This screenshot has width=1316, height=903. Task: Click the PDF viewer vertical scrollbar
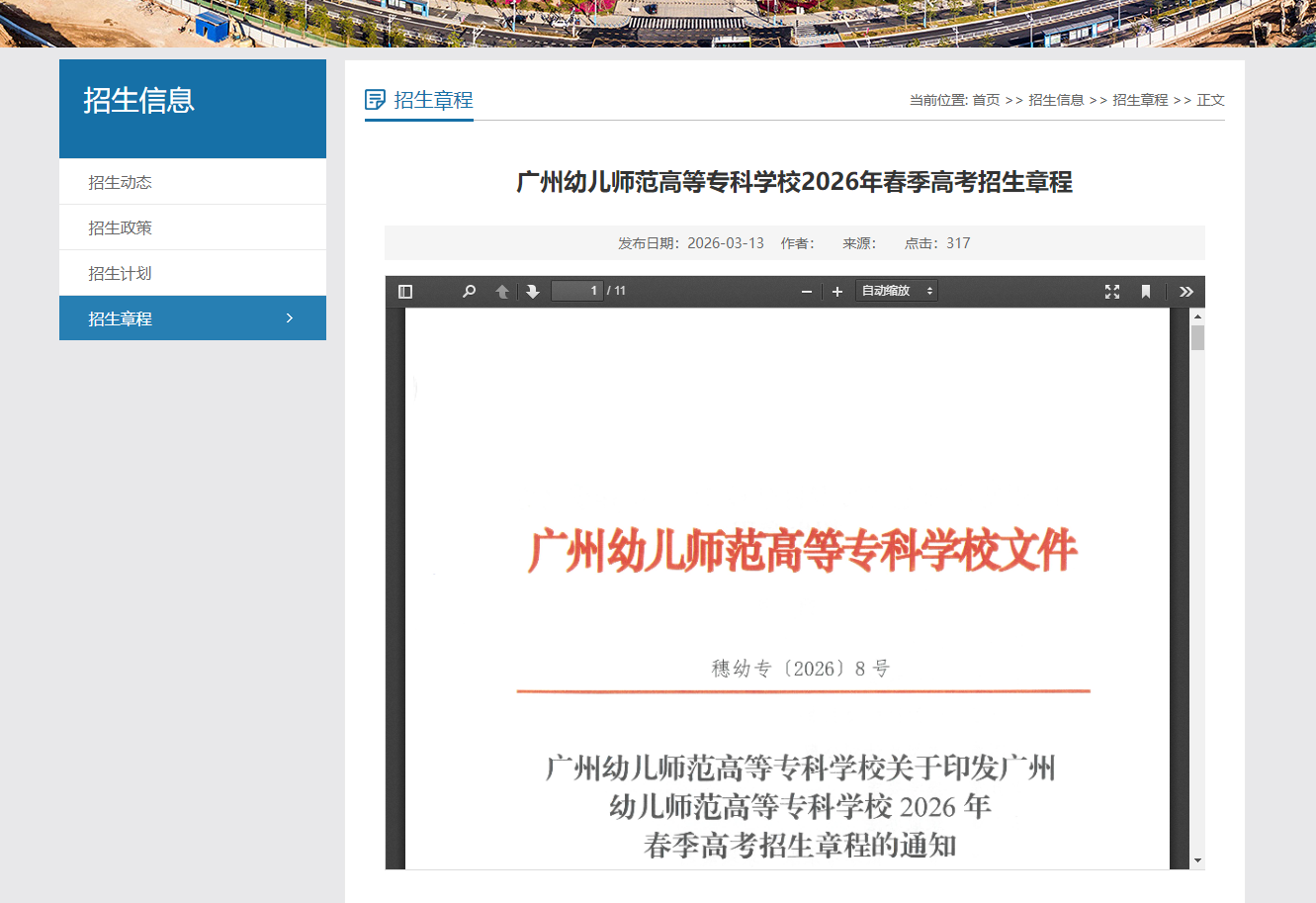[x=1197, y=336]
